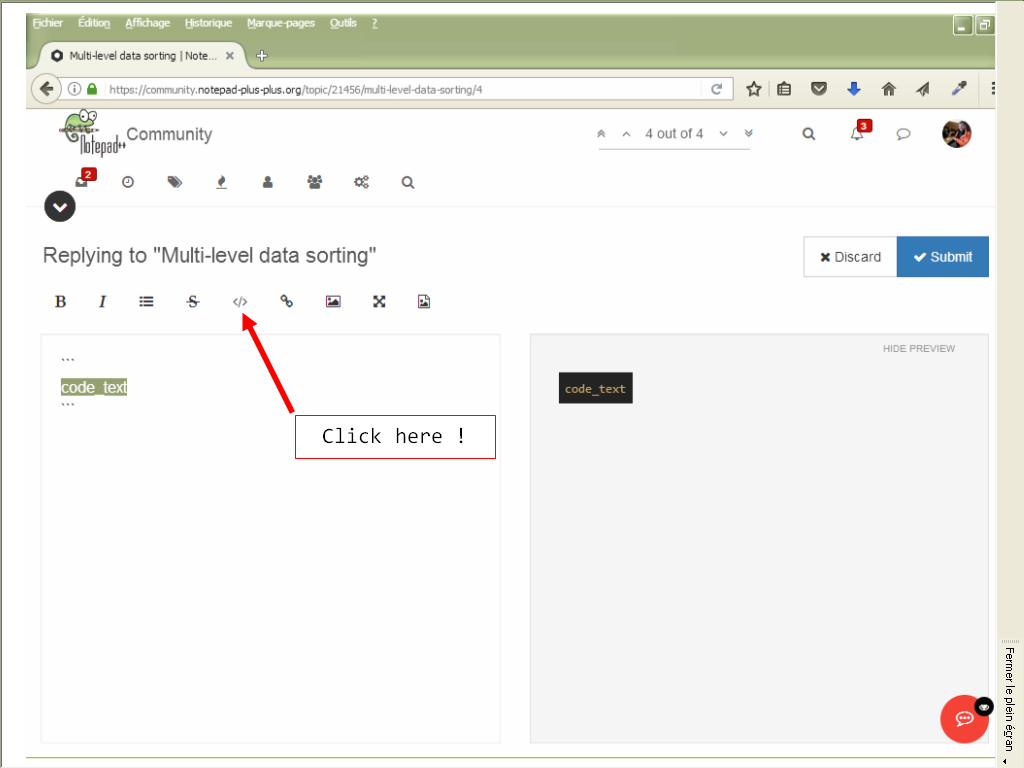
Task: Show site information icon in address bar
Action: pos(74,89)
